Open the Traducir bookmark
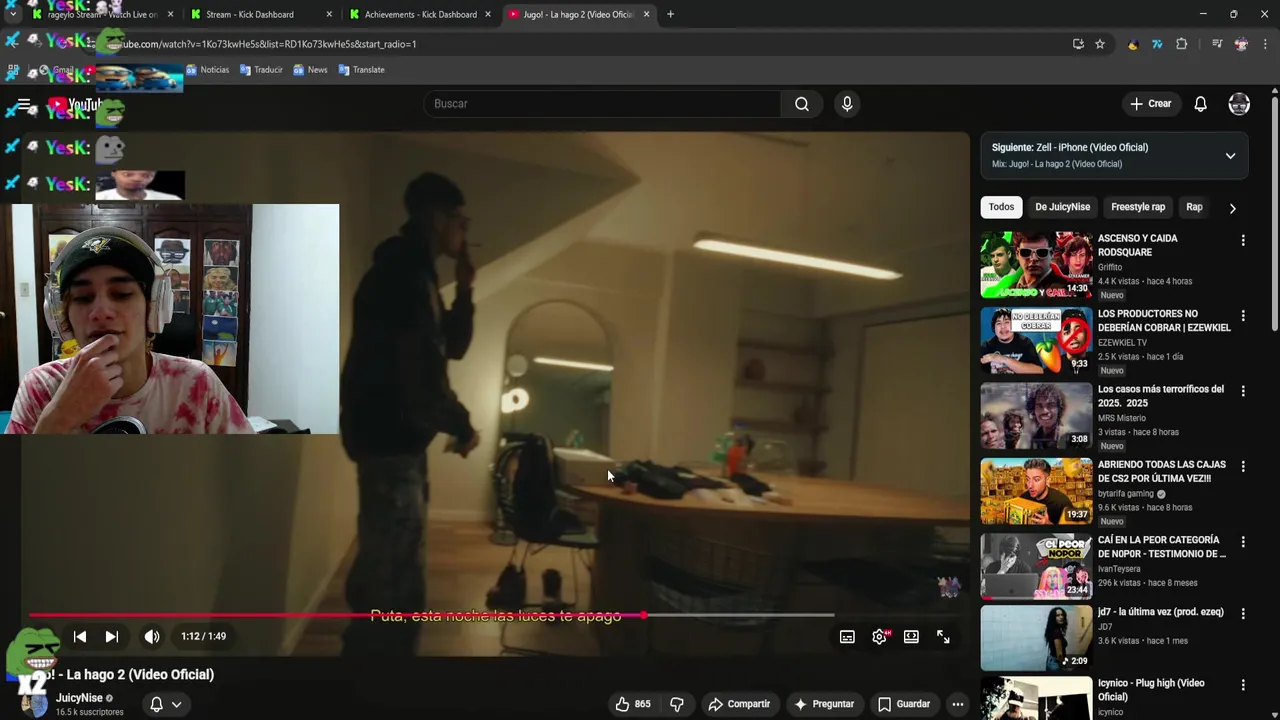 coord(261,70)
